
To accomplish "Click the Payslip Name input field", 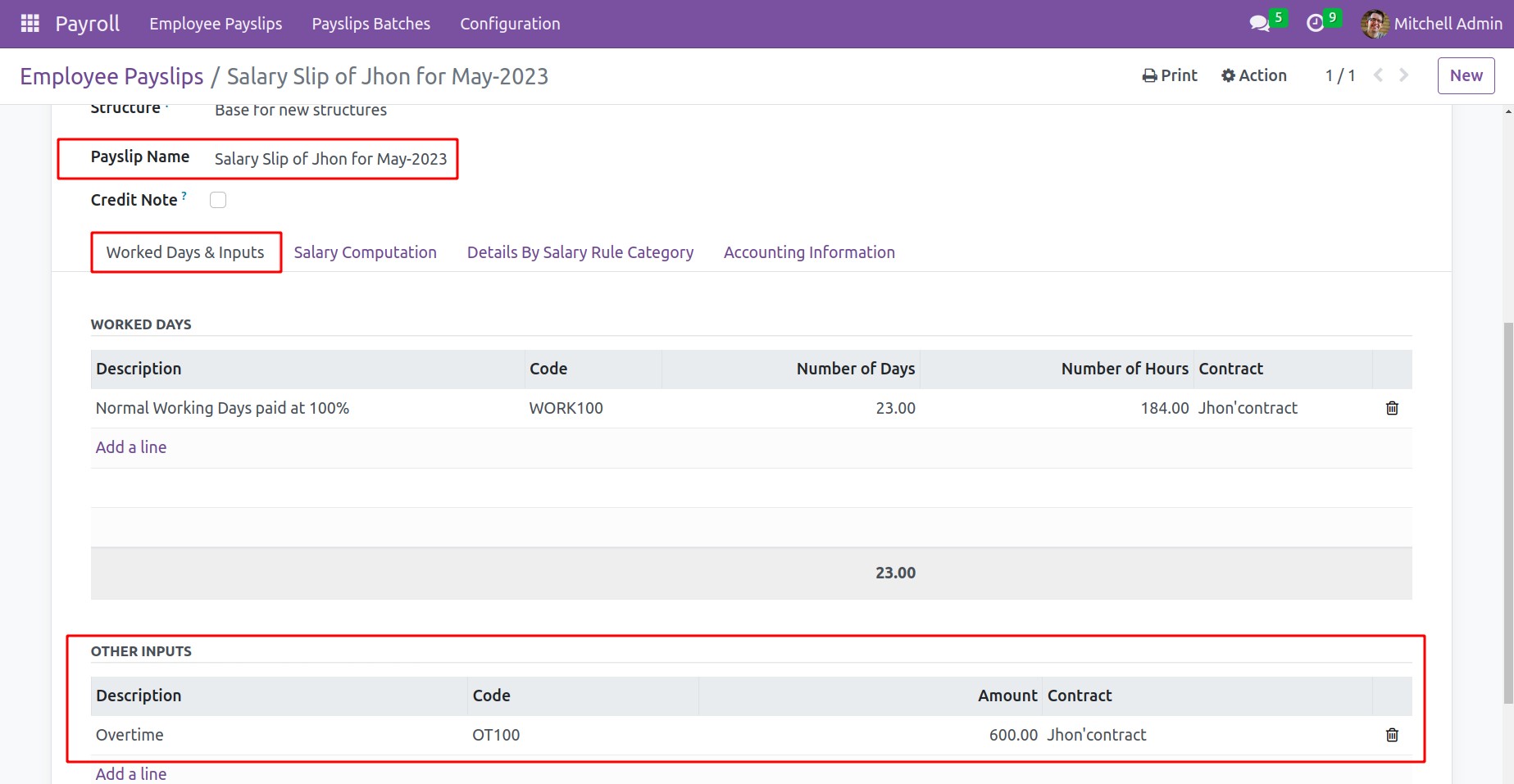I will click(330, 159).
